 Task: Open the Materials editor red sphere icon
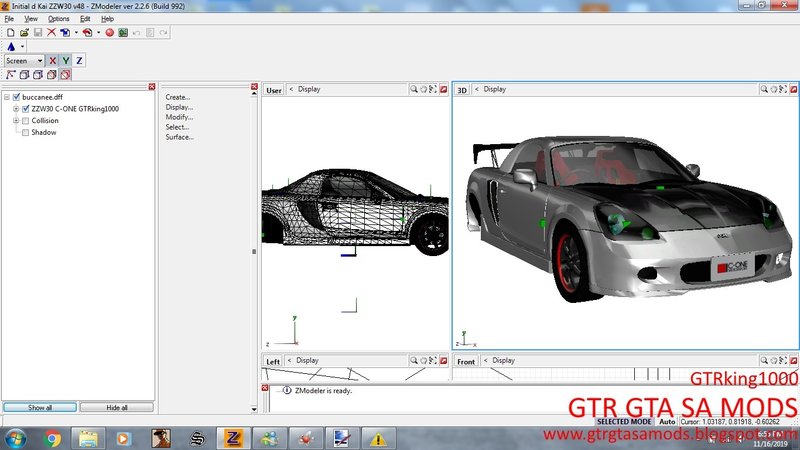coord(109,33)
